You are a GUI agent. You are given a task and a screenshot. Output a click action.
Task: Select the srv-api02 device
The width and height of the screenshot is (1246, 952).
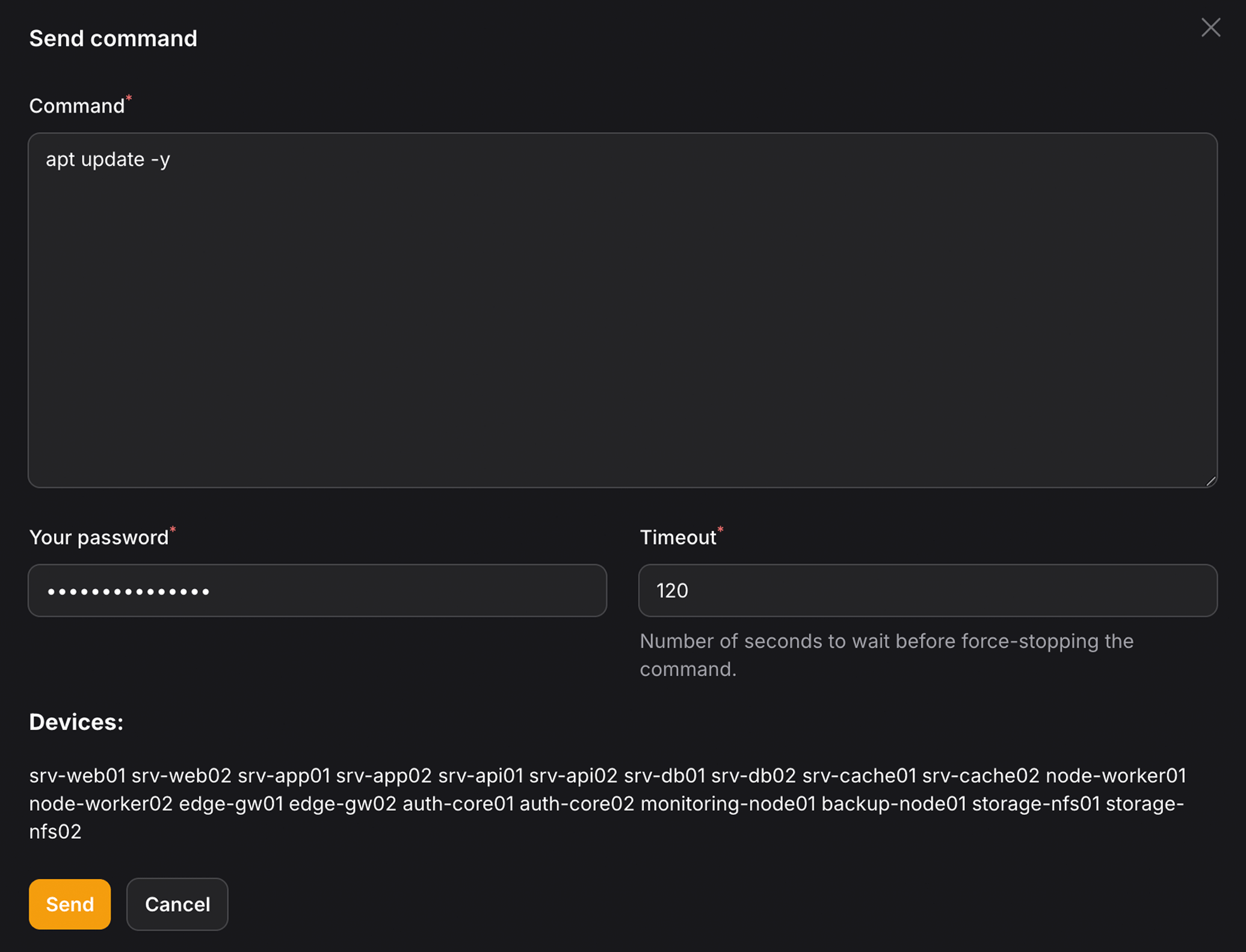(x=572, y=776)
